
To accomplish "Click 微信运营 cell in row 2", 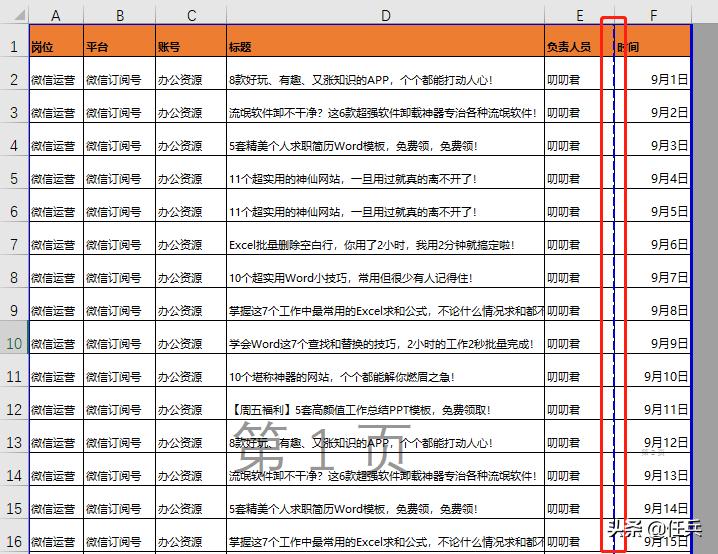I will [x=56, y=73].
